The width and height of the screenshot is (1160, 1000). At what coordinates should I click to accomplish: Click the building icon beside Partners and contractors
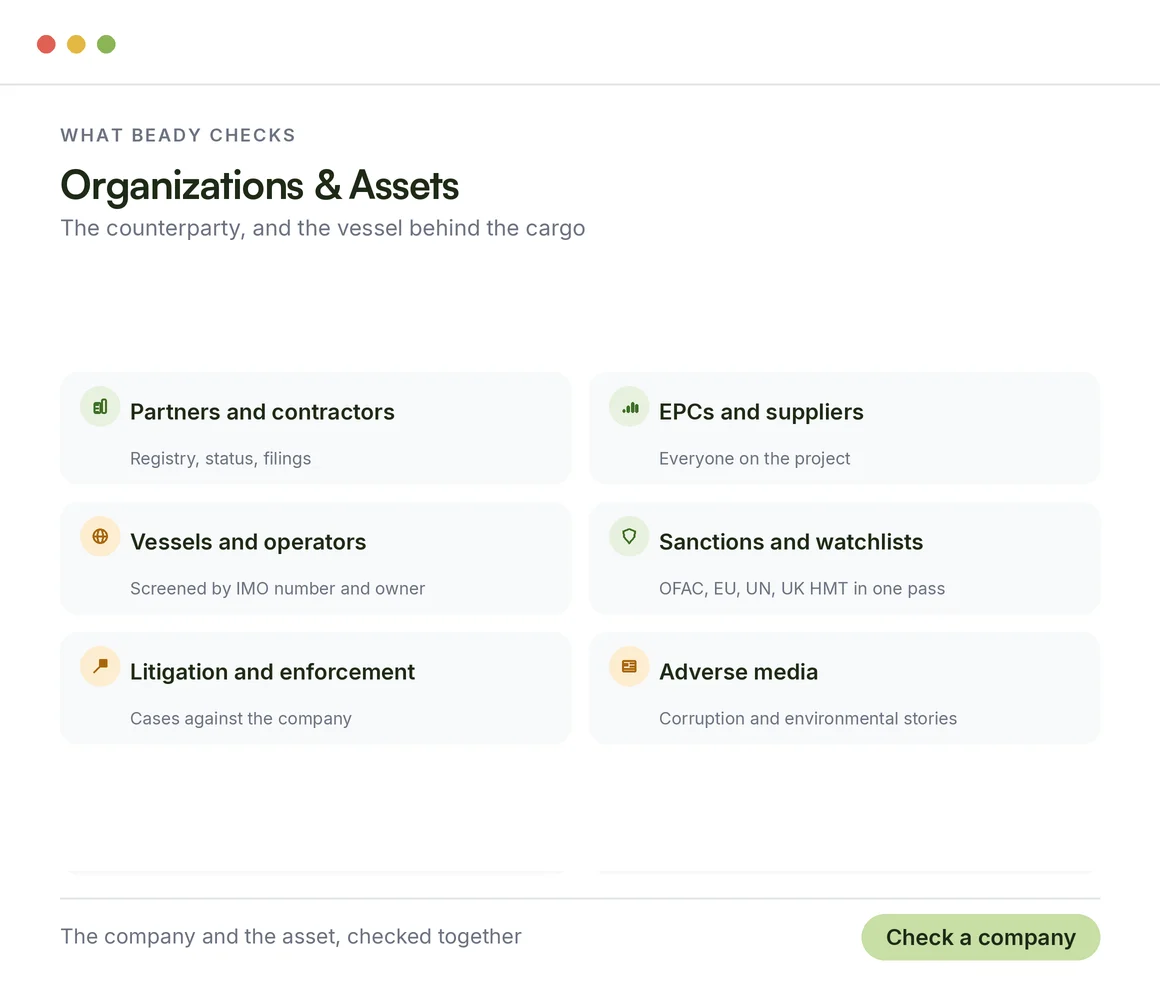pos(100,407)
